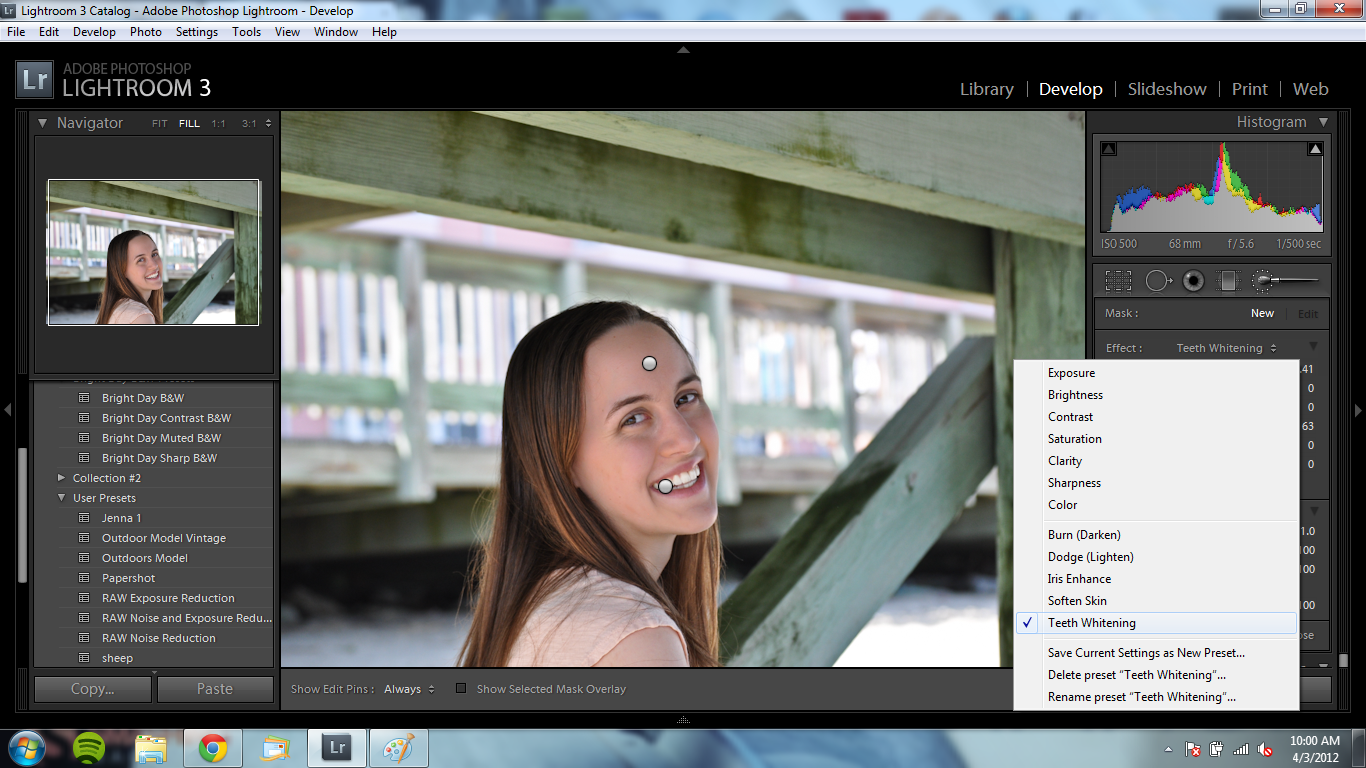Expand the Collection #2 preset folder
This screenshot has width=1366, height=768.
pos(62,478)
